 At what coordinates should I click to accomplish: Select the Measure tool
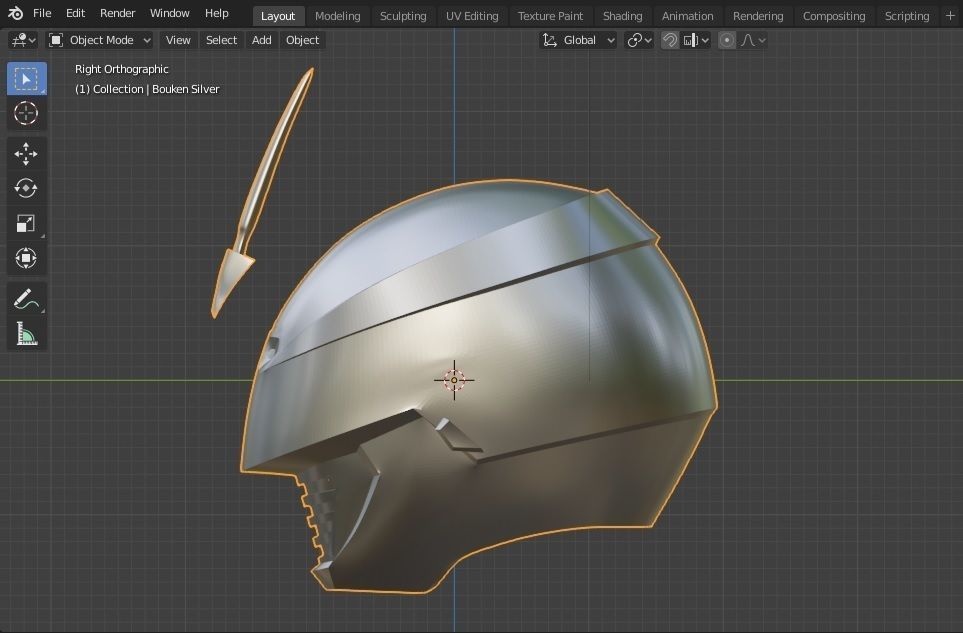[x=26, y=334]
